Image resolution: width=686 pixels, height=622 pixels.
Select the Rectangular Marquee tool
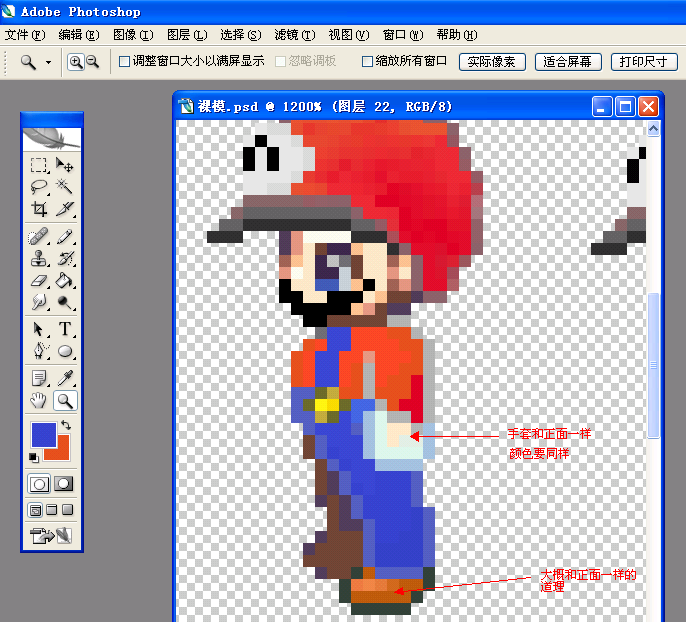point(38,165)
